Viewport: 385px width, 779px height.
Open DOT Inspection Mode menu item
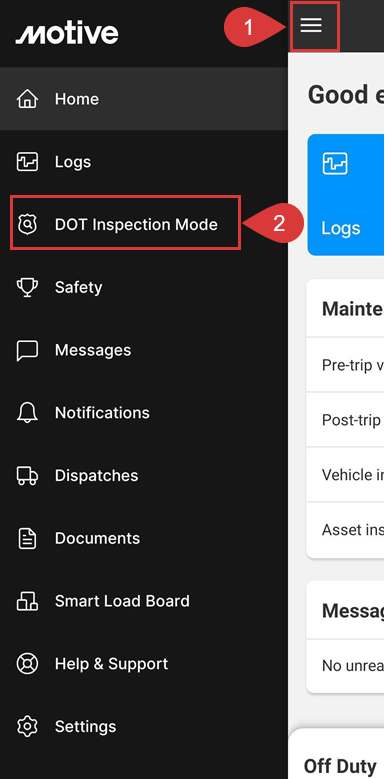coord(126,225)
